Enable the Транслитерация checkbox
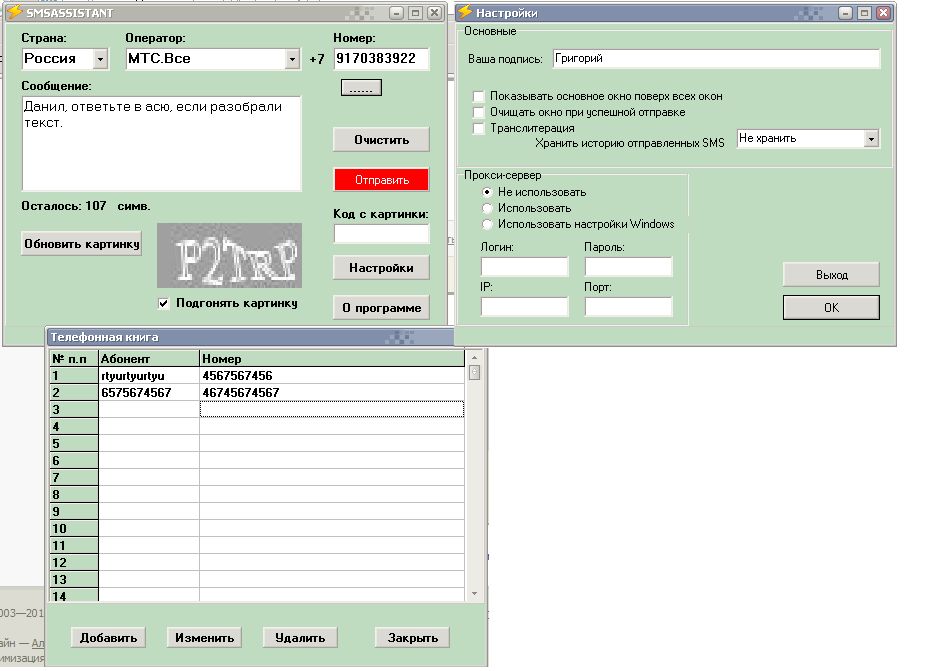This screenshot has height=671, width=926. [x=480, y=128]
